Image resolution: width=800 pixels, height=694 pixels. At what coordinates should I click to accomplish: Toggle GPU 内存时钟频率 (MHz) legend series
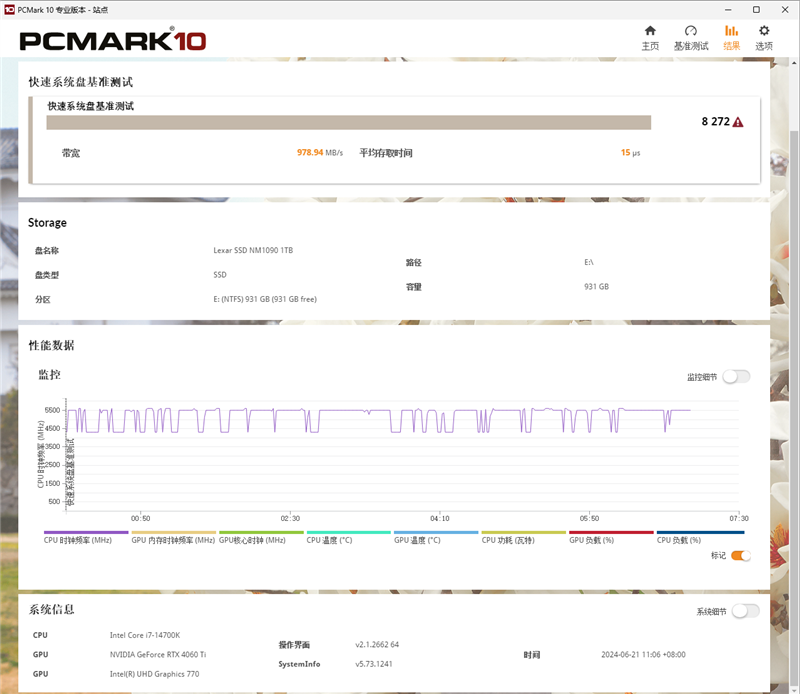click(x=173, y=538)
